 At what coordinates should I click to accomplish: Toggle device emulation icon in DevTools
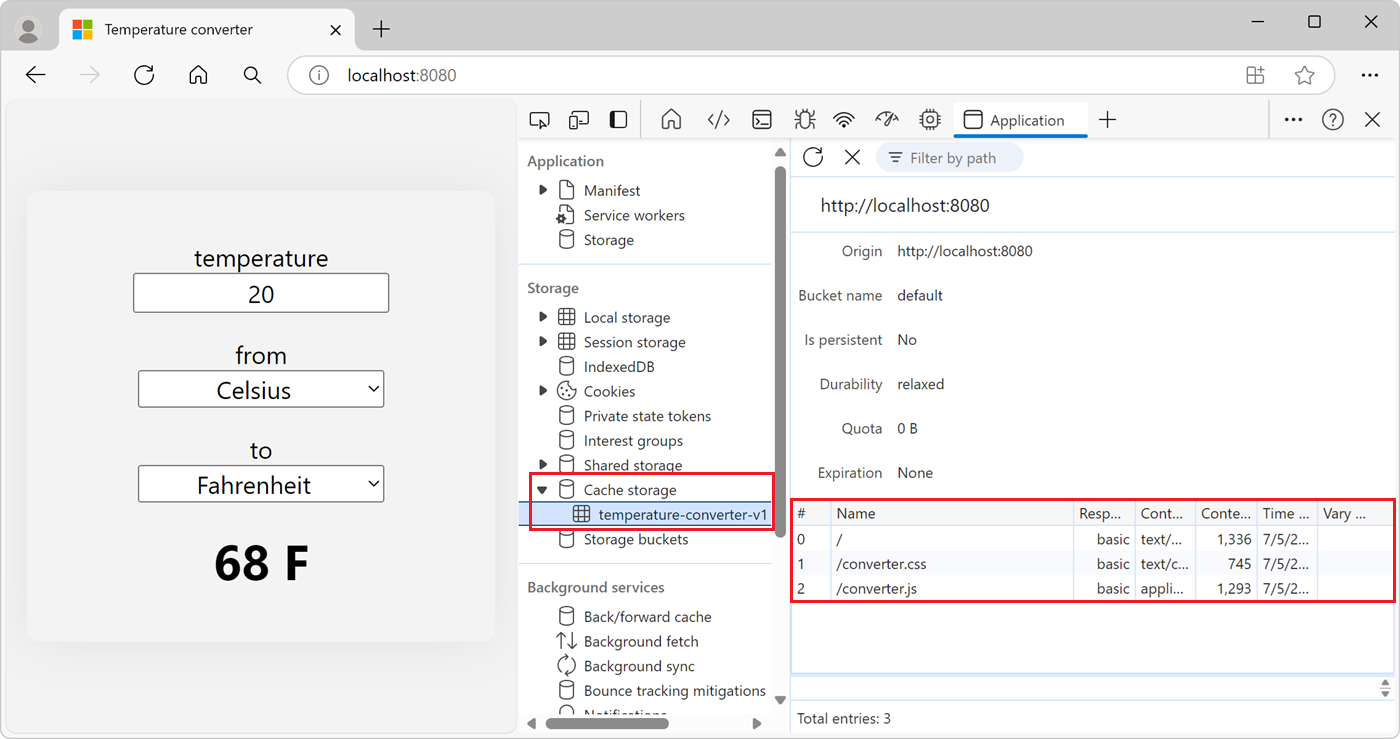point(579,120)
